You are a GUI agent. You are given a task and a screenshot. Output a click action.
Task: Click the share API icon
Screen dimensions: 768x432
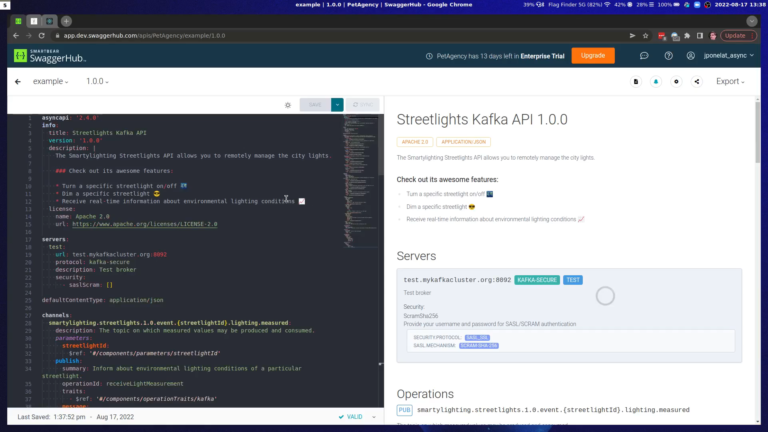click(x=697, y=82)
